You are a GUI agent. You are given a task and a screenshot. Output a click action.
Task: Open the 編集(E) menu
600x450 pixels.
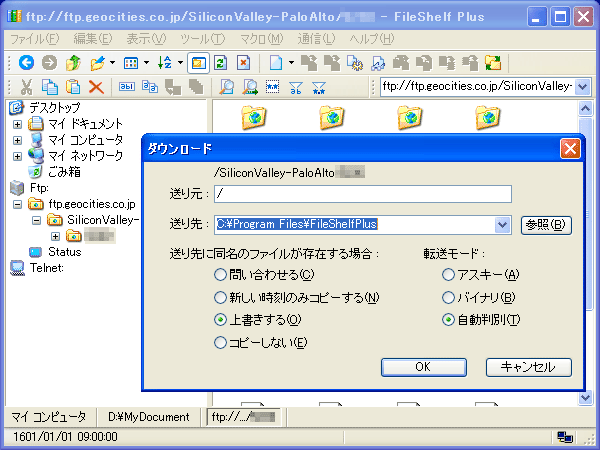(93, 39)
